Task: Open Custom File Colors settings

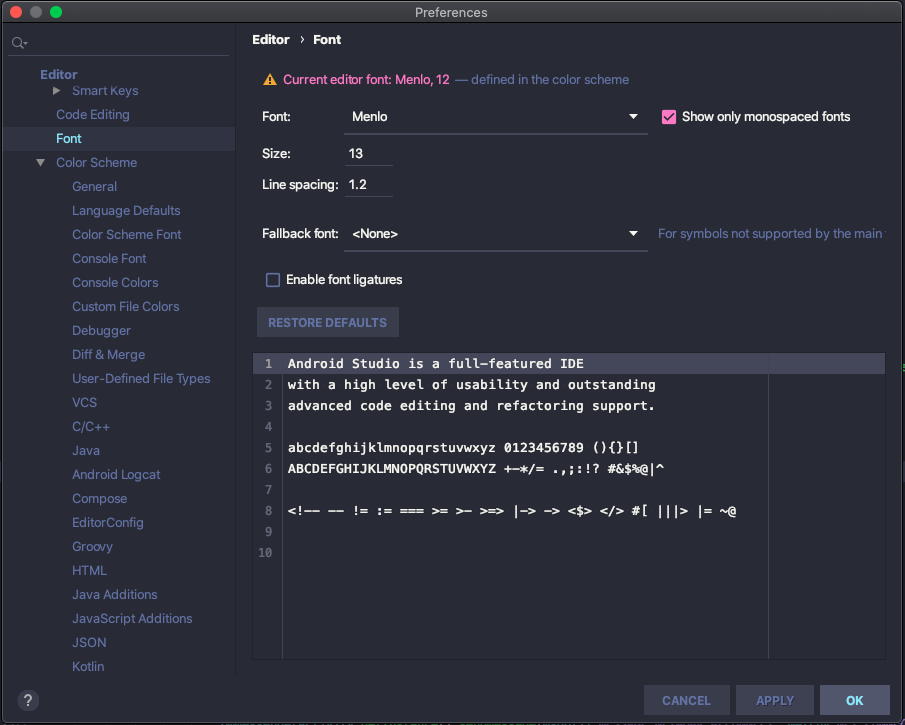Action: 125,307
